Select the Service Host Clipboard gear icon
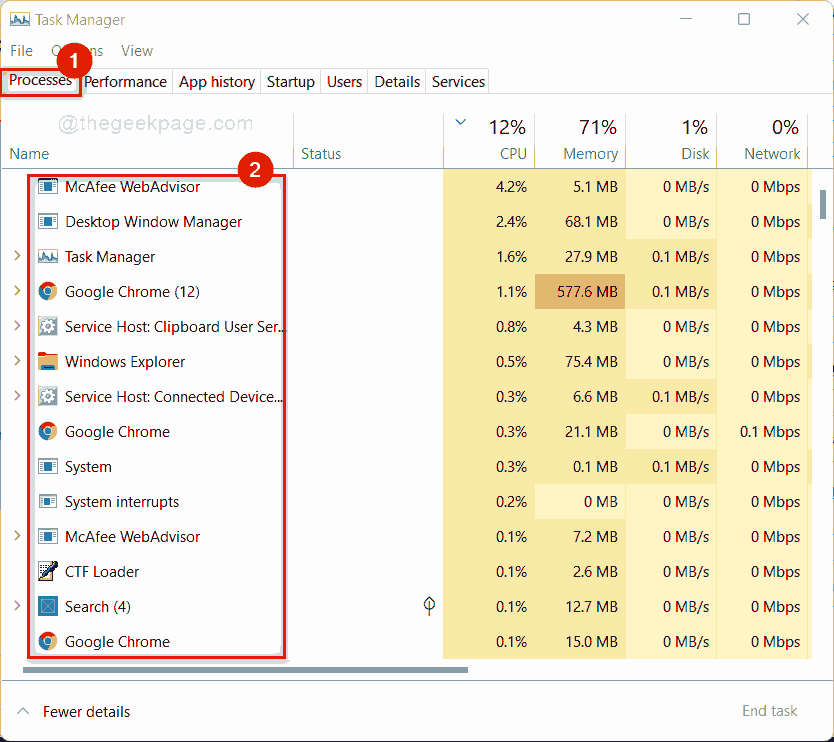 click(47, 326)
